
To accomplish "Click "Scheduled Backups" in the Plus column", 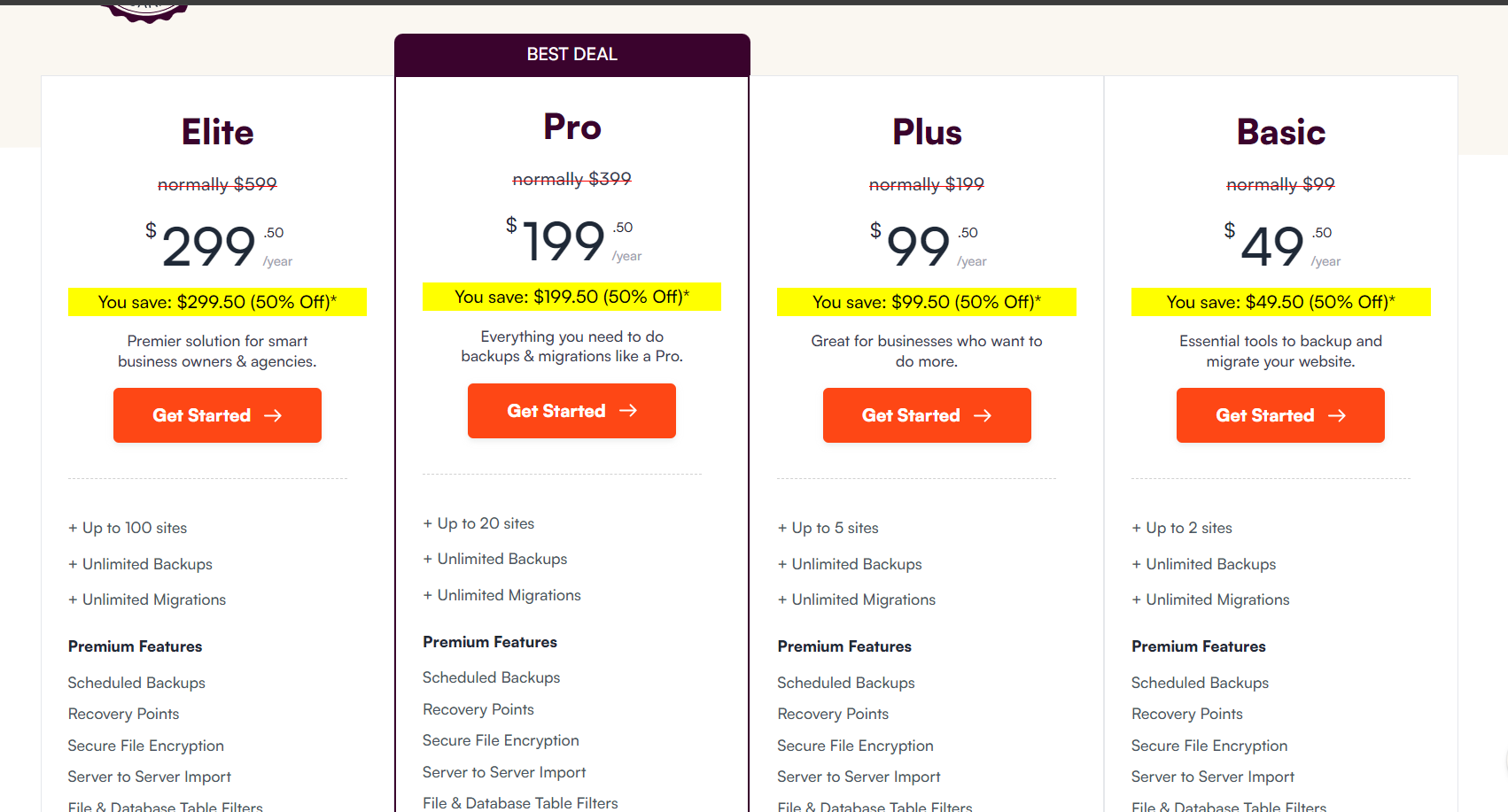I will pos(845,683).
